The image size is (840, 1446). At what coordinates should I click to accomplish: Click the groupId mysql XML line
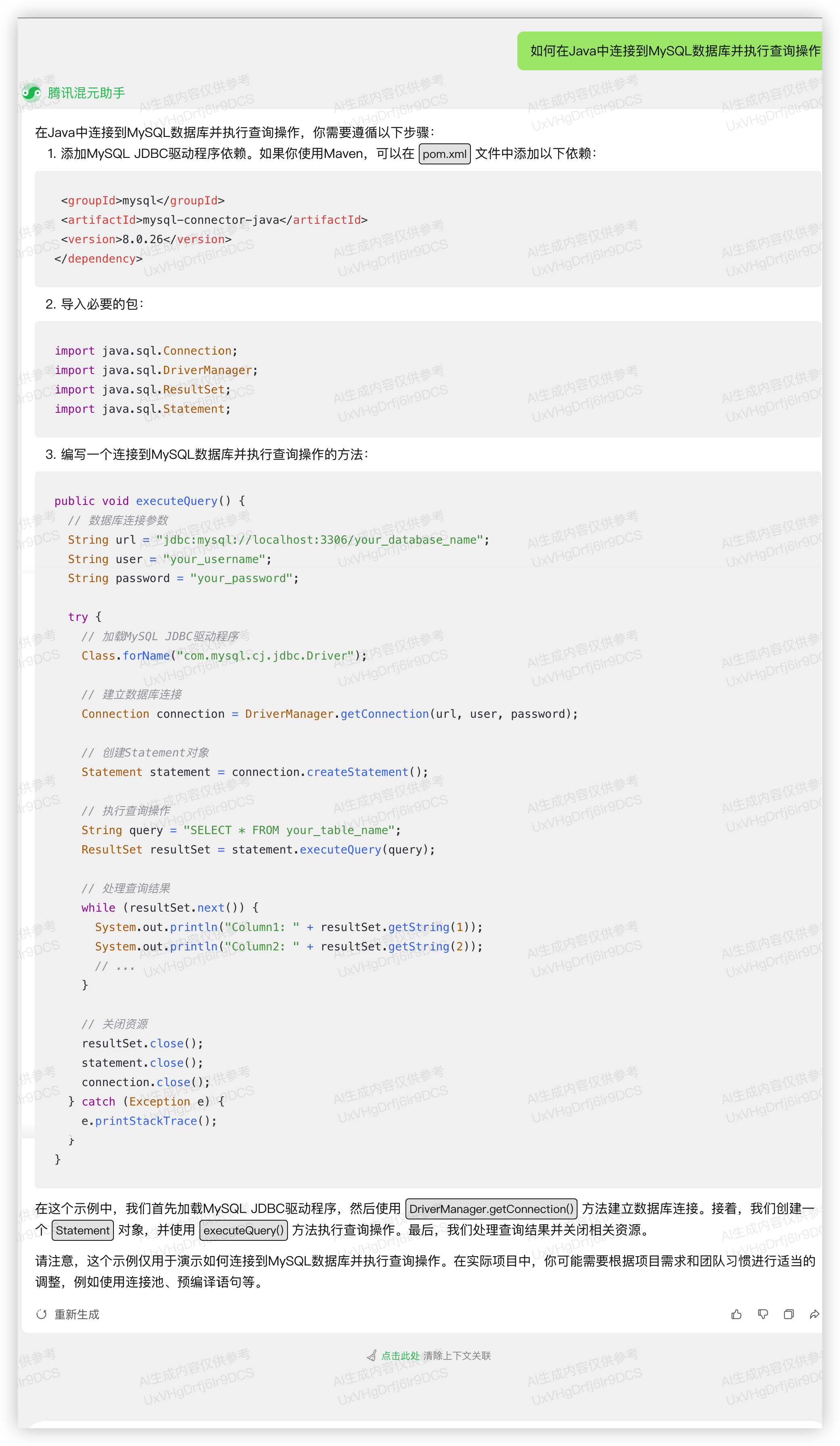143,200
